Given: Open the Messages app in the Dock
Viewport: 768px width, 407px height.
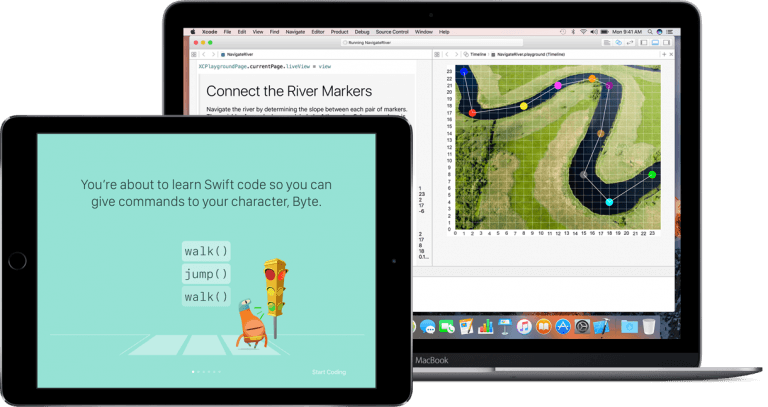Looking at the screenshot, I should (x=427, y=326).
